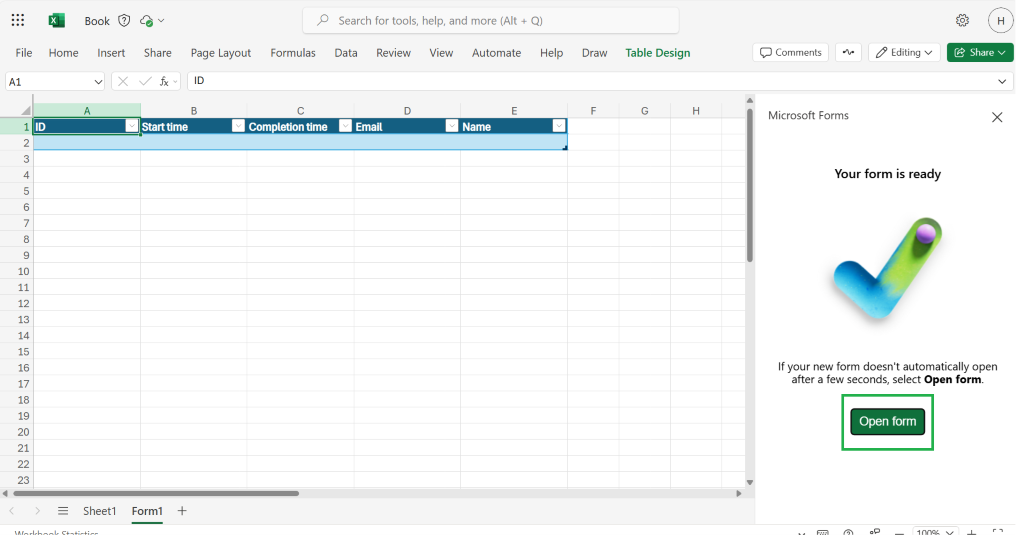Click the Completion time header cell
The image size is (1024, 538).
tap(300, 127)
